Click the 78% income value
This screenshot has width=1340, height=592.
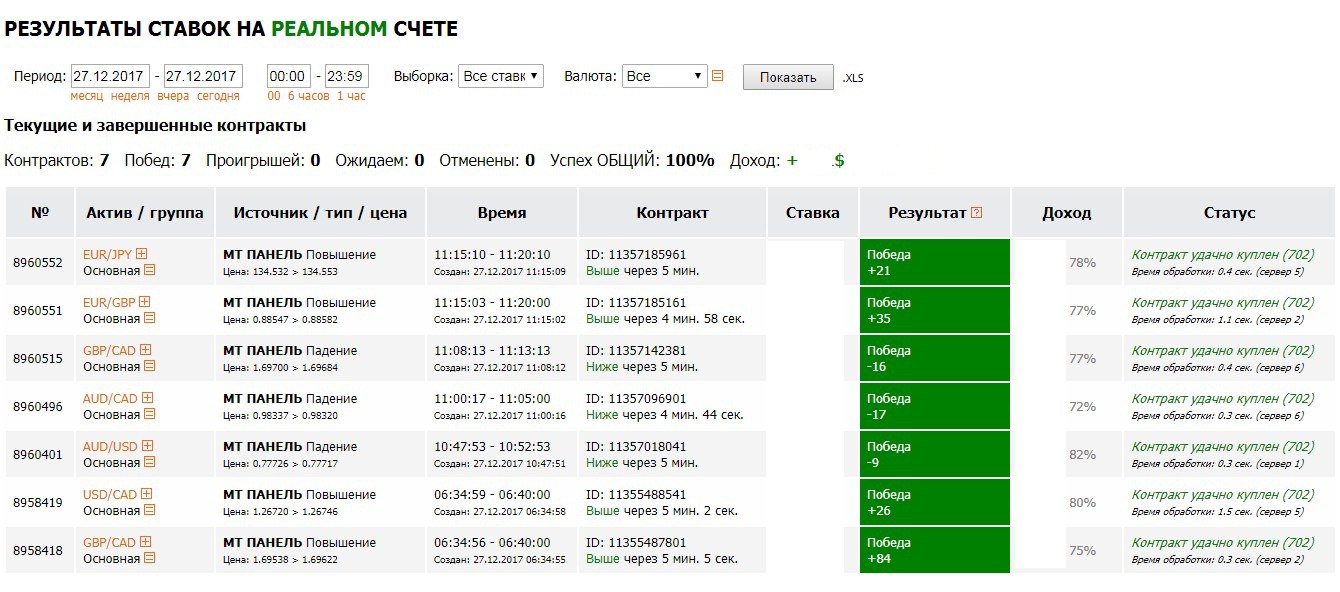pos(1082,263)
